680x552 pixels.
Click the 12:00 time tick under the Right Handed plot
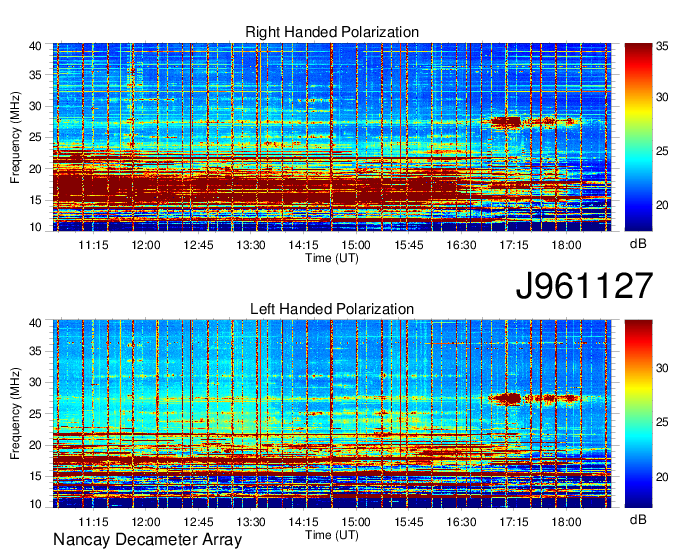pos(146,245)
